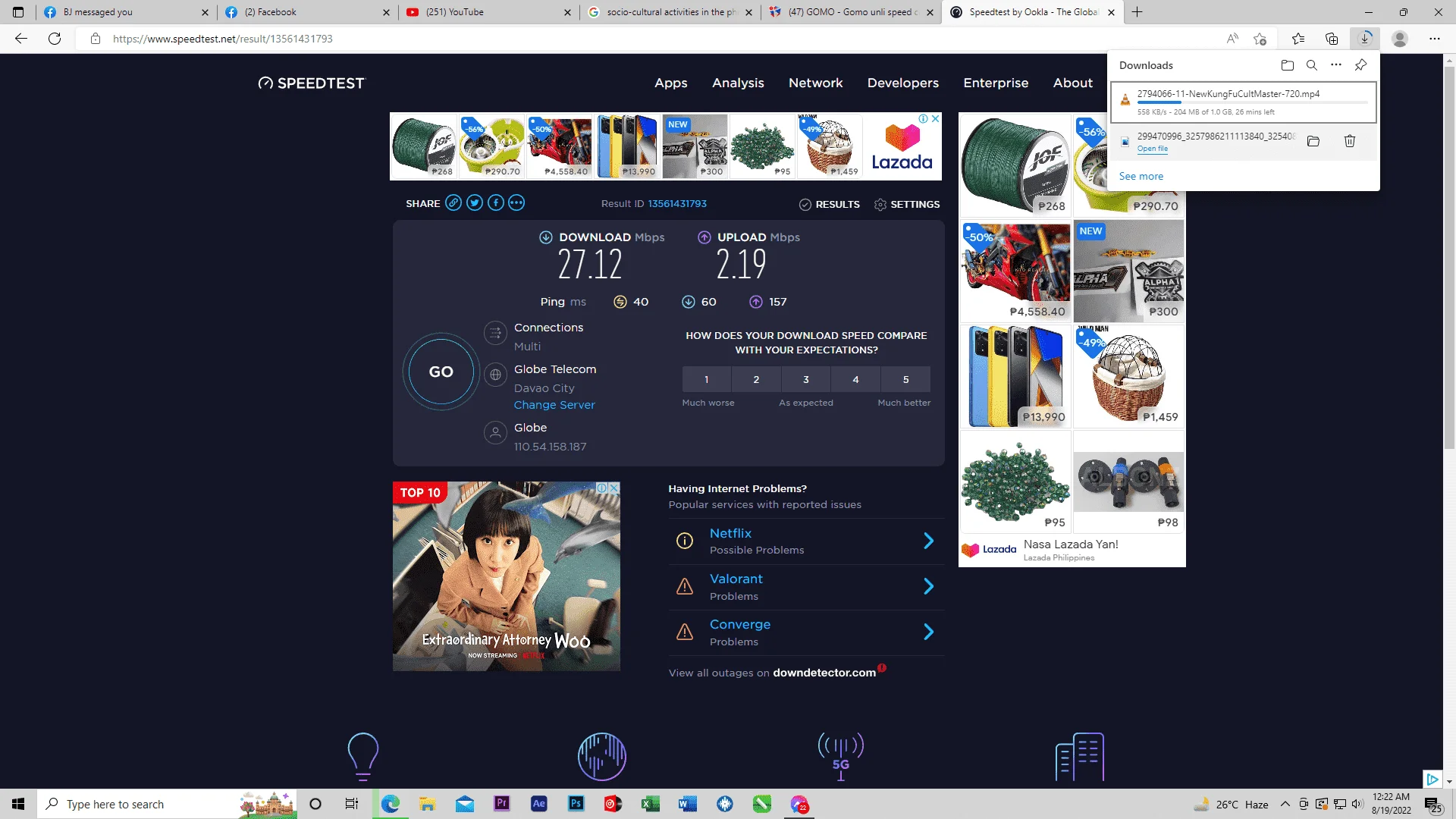Image resolution: width=1456 pixels, height=819 pixels.
Task: Open the Apps menu on Speedtest
Action: pos(671,83)
